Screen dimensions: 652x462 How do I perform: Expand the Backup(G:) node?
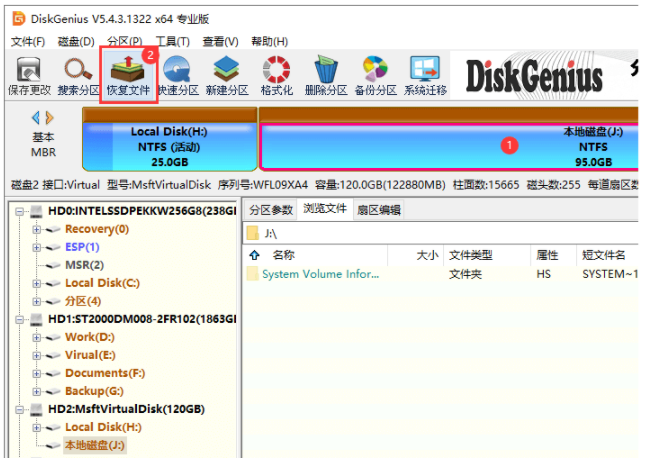click(x=37, y=391)
